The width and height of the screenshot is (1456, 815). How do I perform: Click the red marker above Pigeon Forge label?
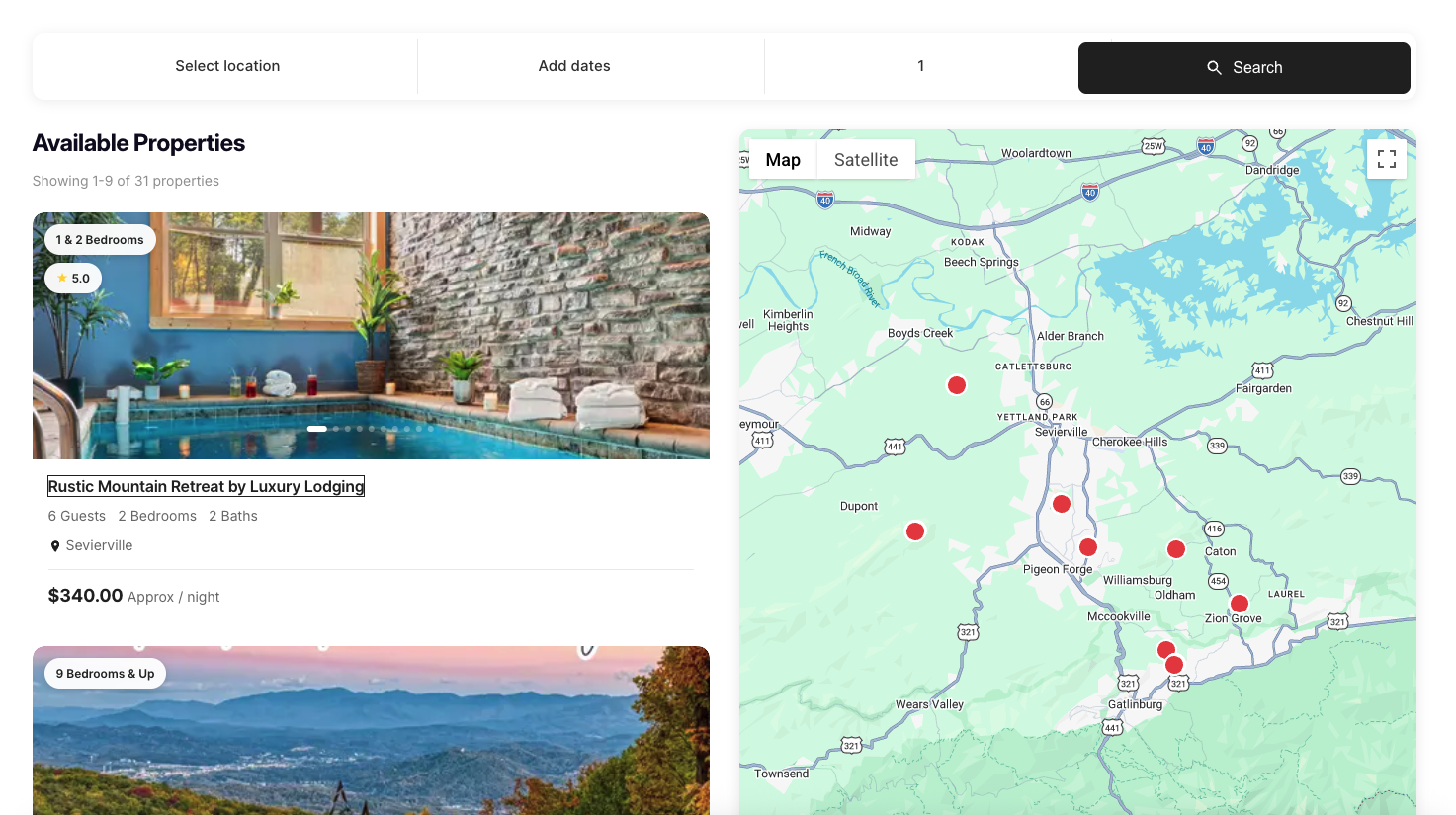[1088, 547]
